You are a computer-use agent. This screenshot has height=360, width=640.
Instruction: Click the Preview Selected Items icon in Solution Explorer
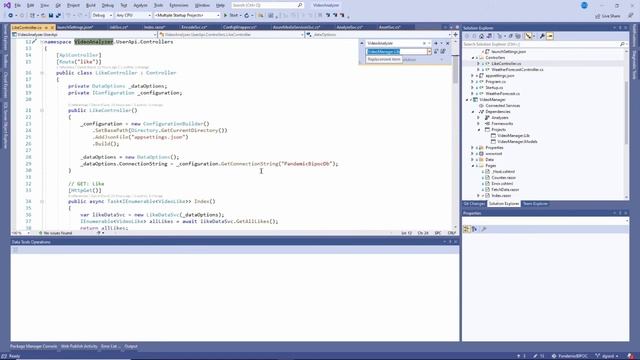[x=550, y=36]
